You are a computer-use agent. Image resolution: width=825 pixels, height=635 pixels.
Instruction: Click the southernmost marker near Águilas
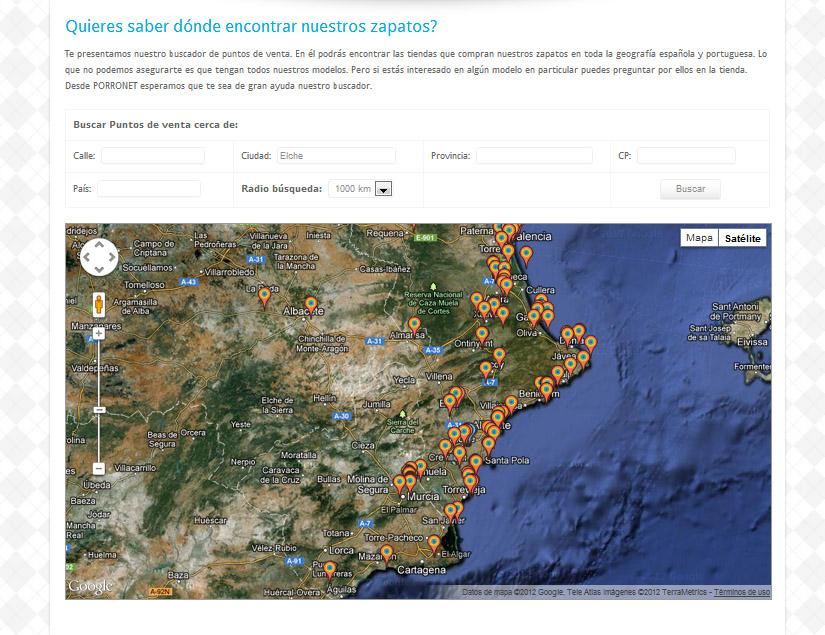coord(330,569)
